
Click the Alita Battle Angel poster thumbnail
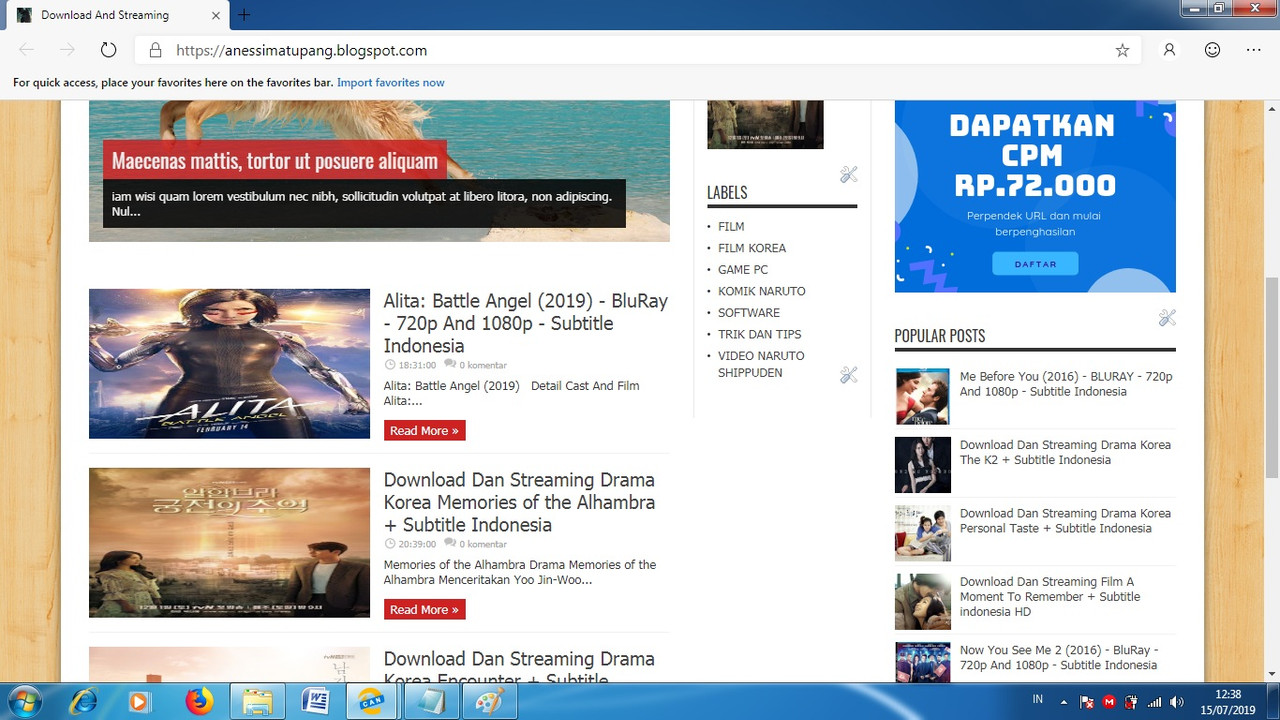tap(229, 364)
